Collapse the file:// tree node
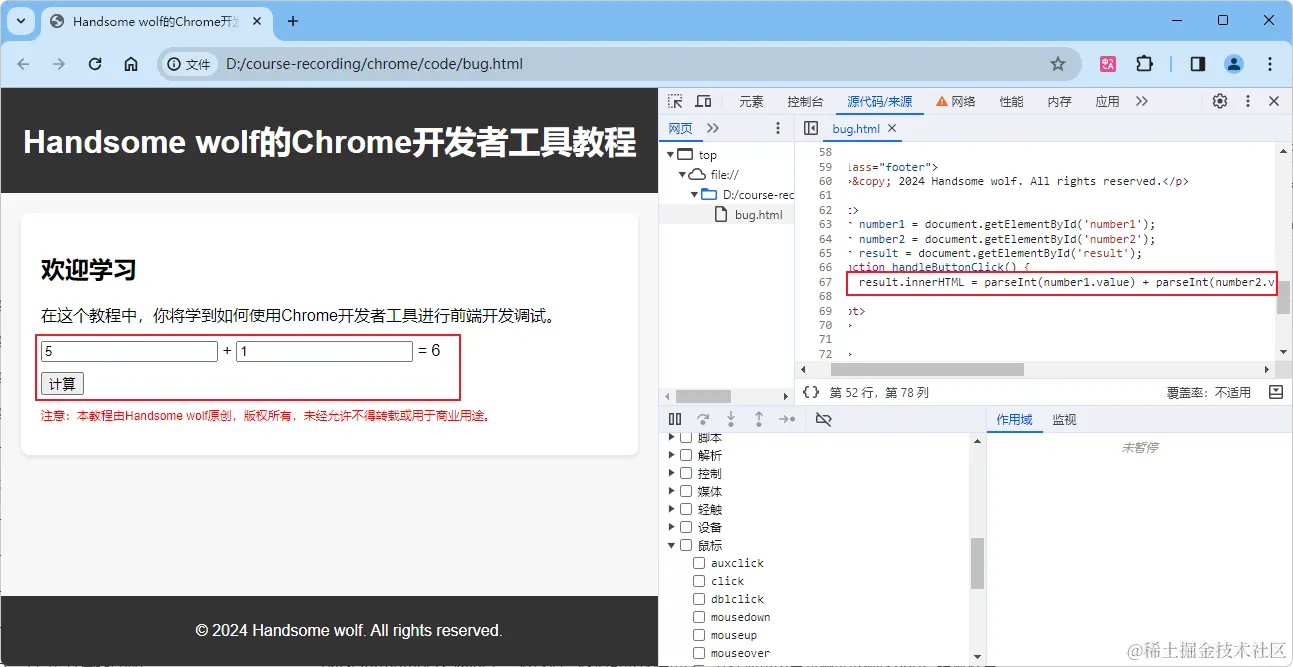The width and height of the screenshot is (1293, 667). pyautogui.click(x=683, y=174)
